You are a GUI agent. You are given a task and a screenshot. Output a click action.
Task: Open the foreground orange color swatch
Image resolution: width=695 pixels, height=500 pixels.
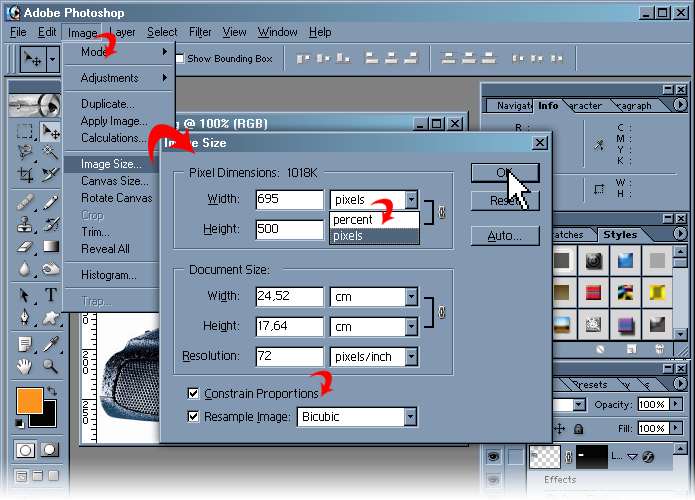pyautogui.click(x=30, y=401)
